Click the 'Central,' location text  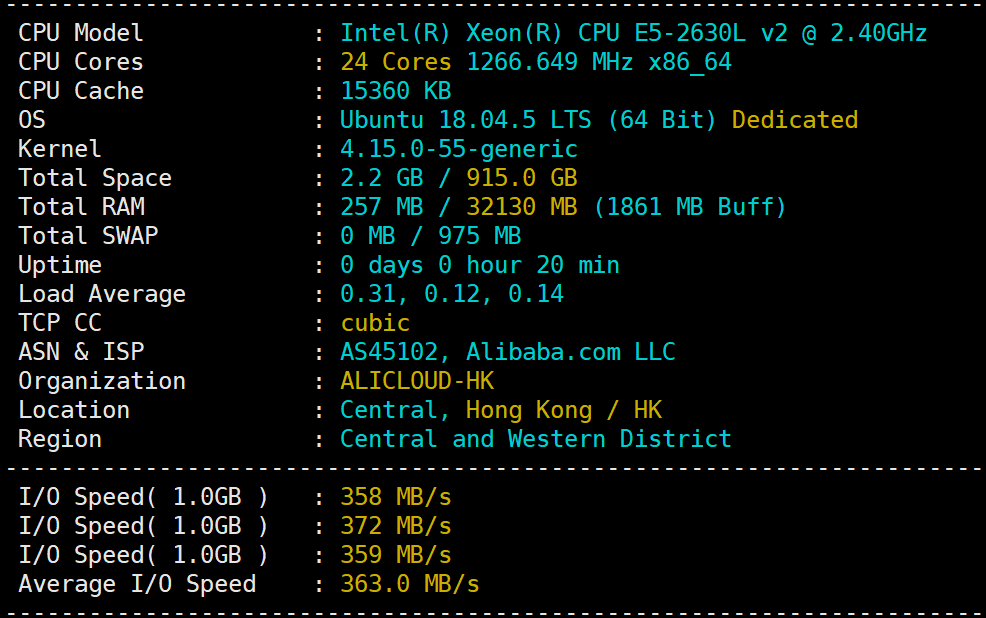click(394, 410)
